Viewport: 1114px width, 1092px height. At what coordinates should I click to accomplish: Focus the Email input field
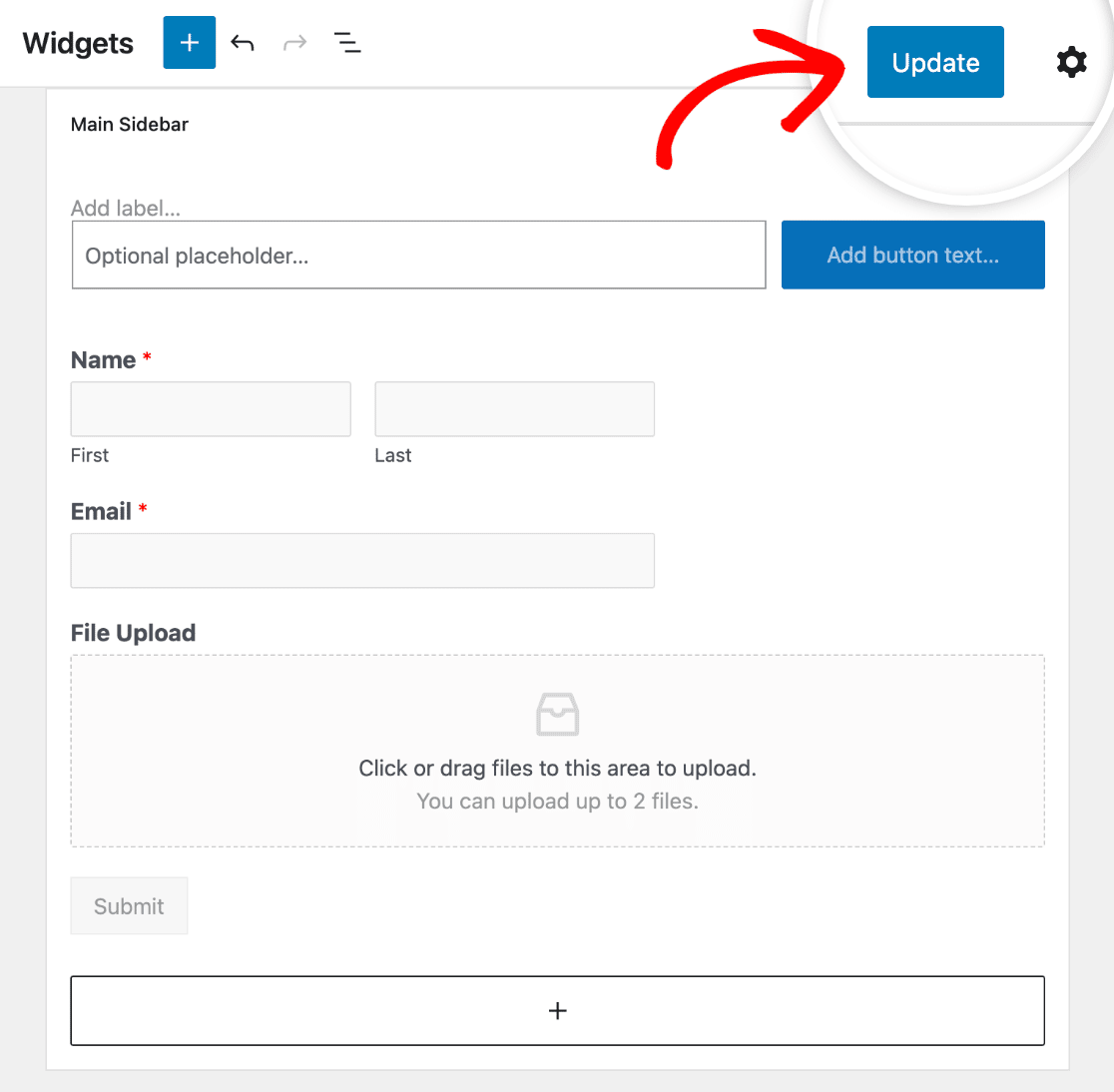coord(362,560)
